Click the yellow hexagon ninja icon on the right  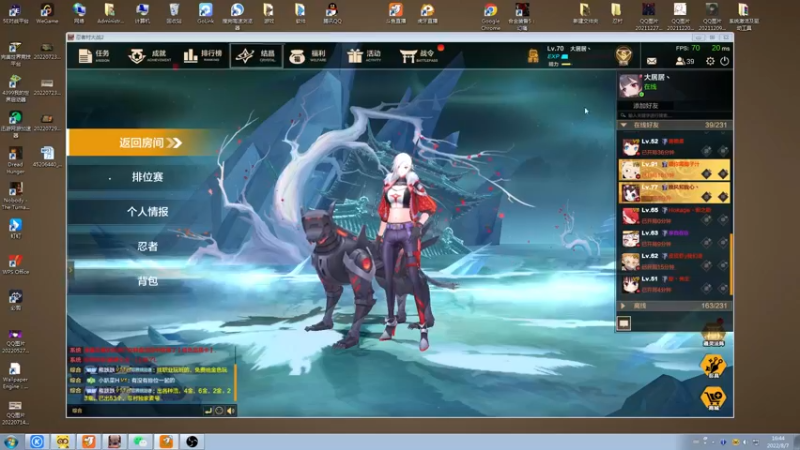(x=713, y=366)
